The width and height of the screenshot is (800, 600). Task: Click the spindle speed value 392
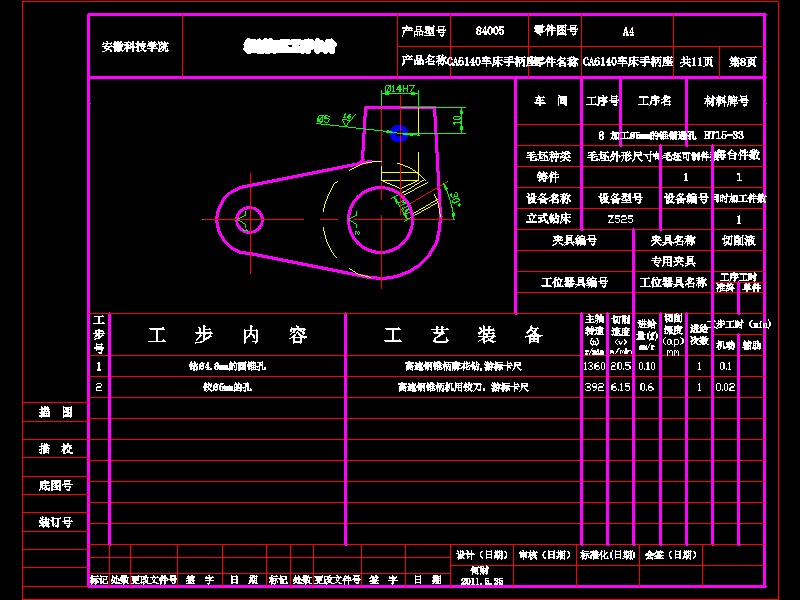coord(594,387)
